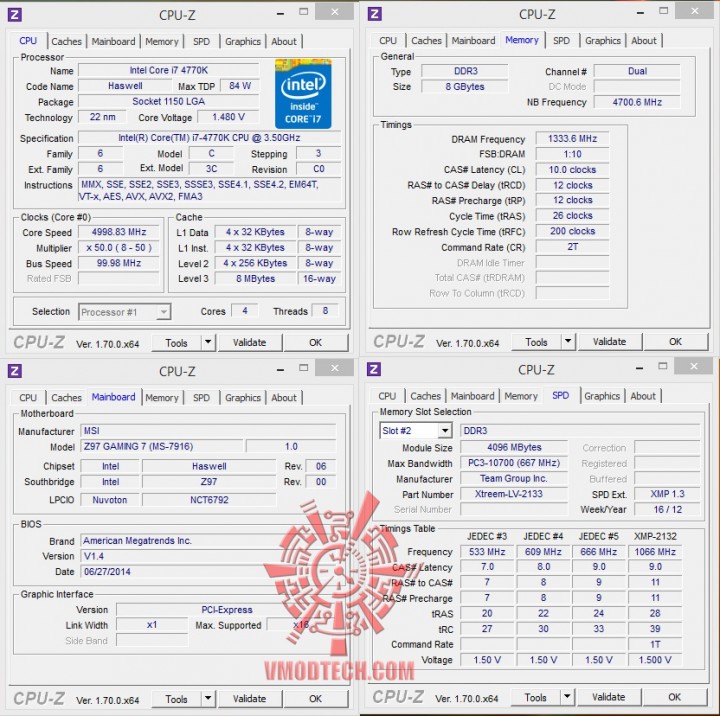
Task: Click the Module Size 4096 MBytes field
Action: (514, 447)
